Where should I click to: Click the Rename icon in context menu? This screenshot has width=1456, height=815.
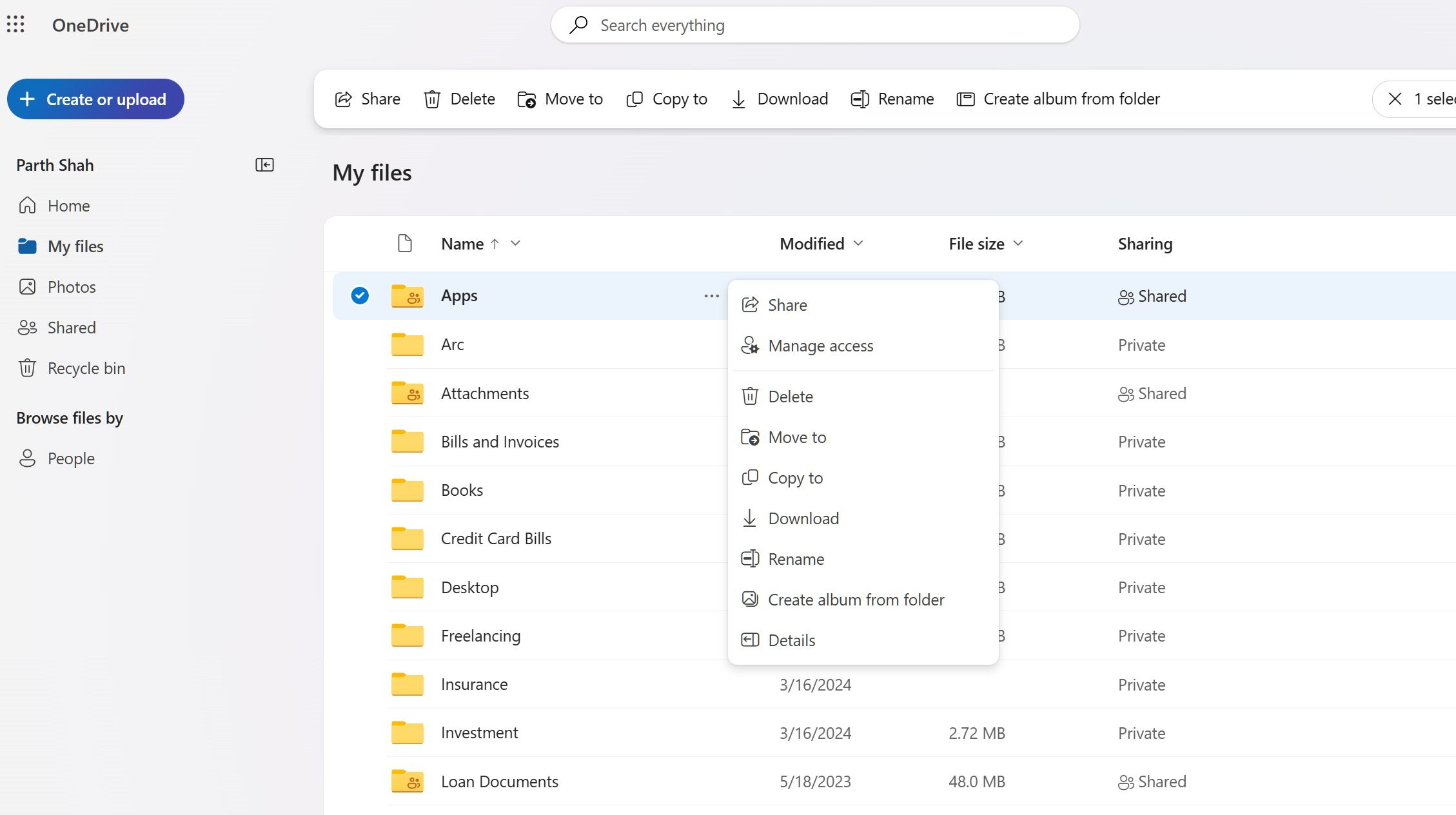coord(750,559)
